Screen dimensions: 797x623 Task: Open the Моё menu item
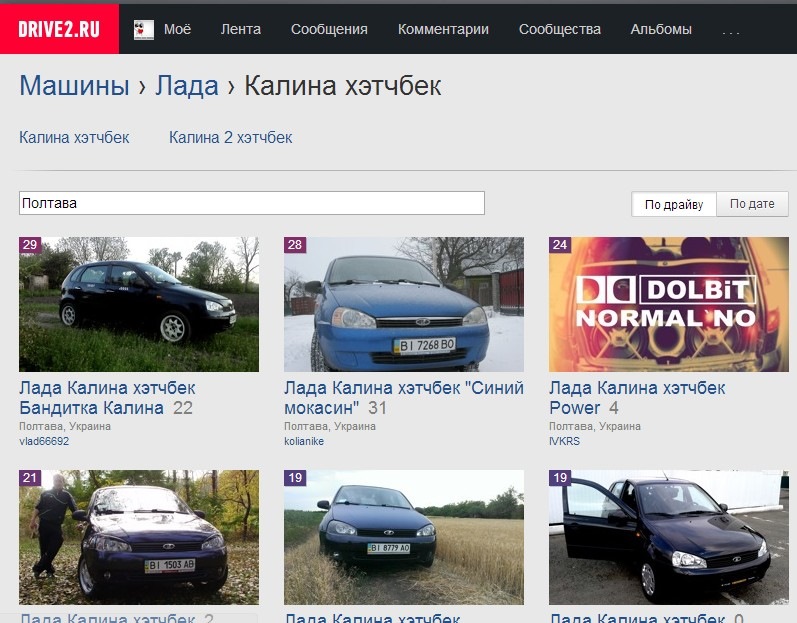(x=177, y=29)
